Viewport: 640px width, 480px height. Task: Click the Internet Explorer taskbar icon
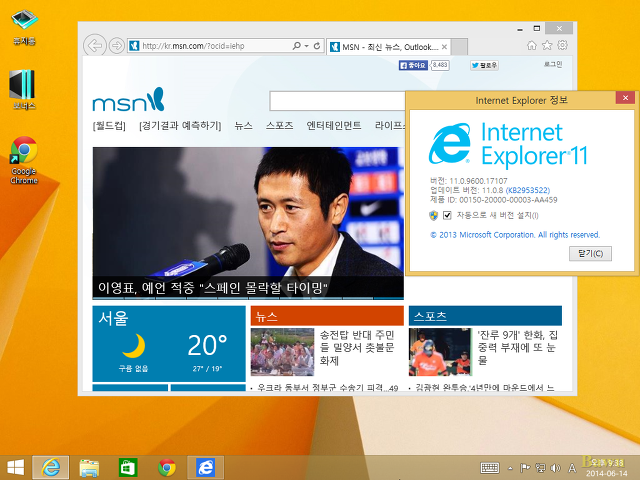coord(51,467)
